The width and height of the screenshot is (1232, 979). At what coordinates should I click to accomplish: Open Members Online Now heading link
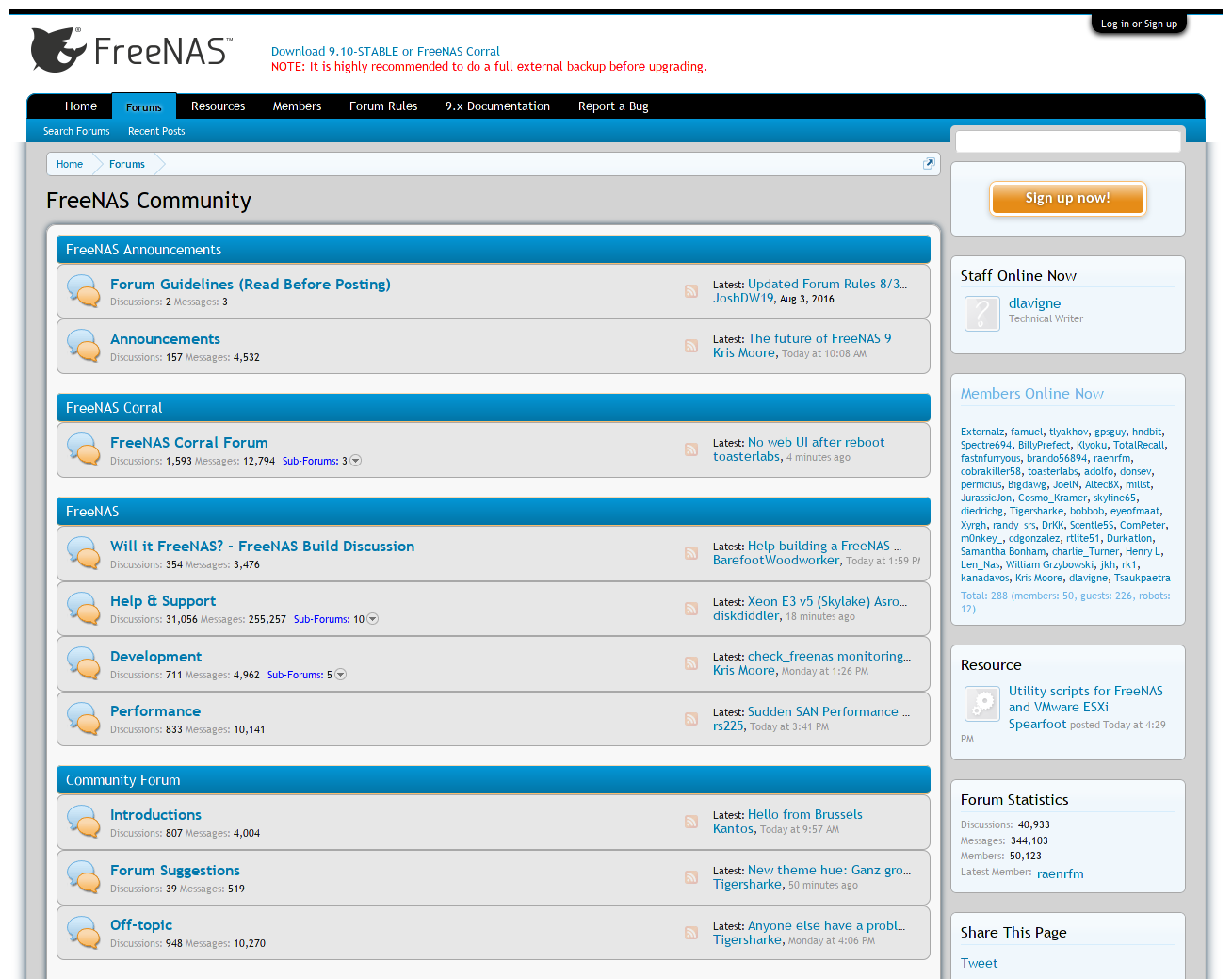(x=1032, y=394)
